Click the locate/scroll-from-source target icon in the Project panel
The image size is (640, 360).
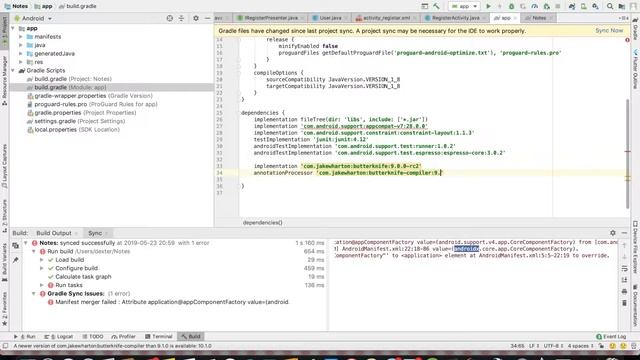tap(170, 18)
